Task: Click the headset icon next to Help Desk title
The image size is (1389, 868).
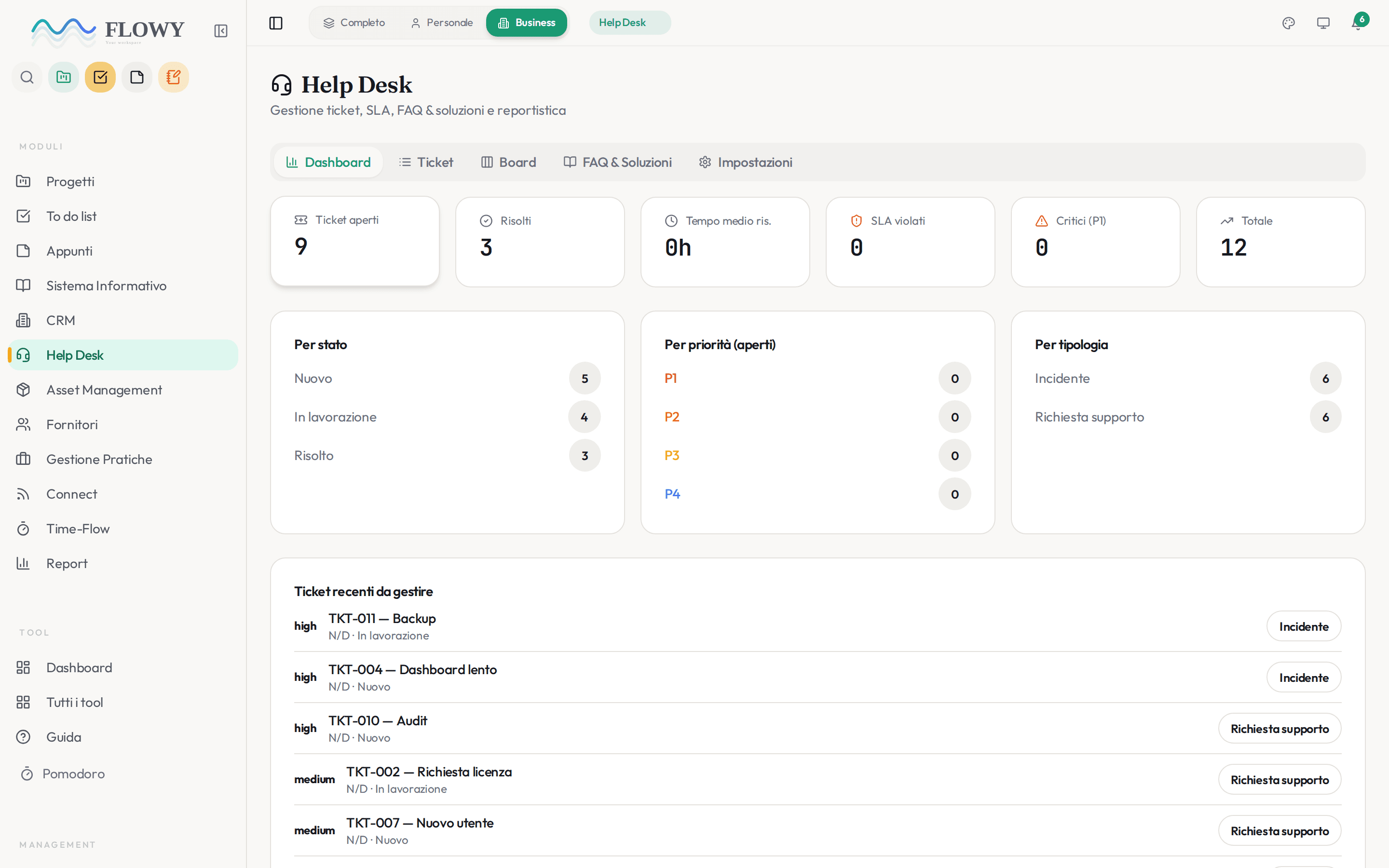Action: click(282, 85)
